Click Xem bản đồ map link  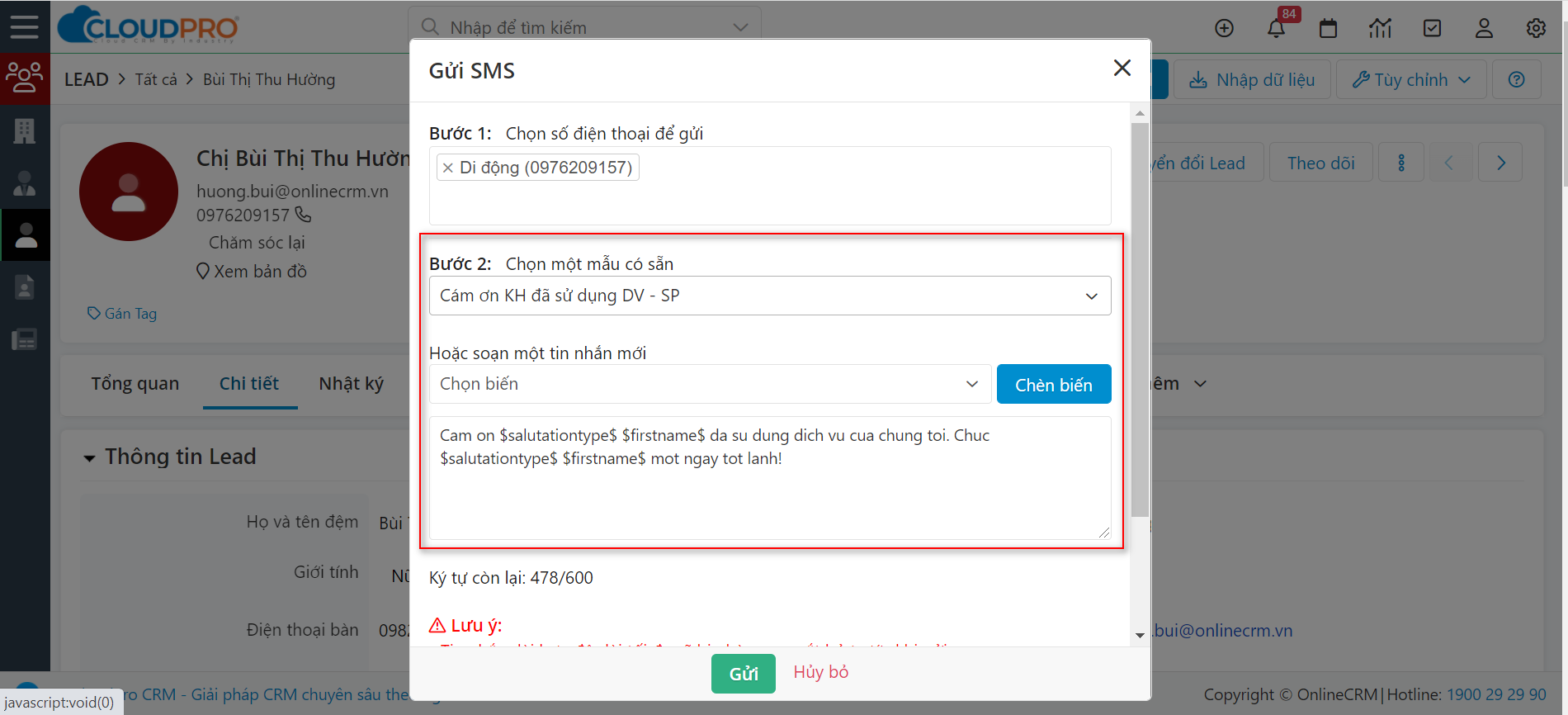pyautogui.click(x=252, y=271)
